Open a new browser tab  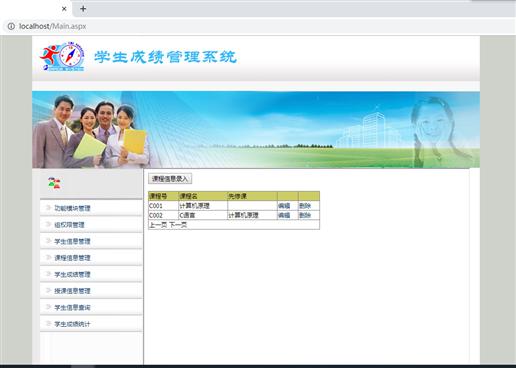[83, 9]
